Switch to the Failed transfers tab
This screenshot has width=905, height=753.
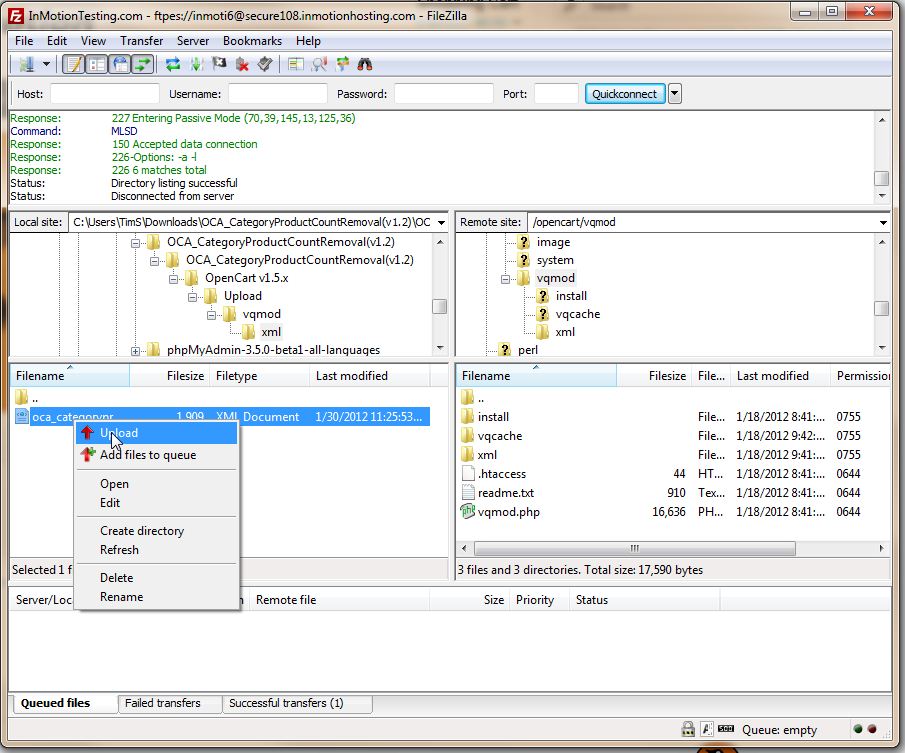pos(162,703)
